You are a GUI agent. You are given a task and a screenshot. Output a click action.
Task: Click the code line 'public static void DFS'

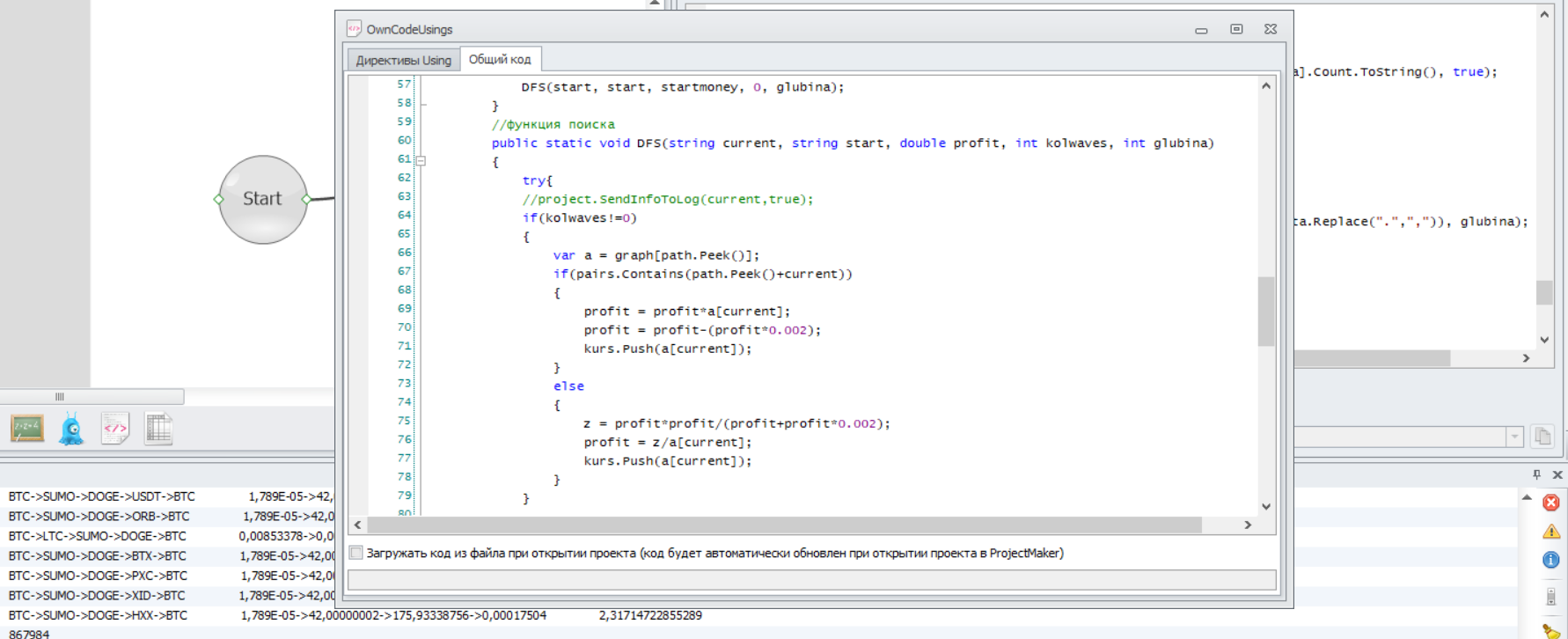click(853, 143)
